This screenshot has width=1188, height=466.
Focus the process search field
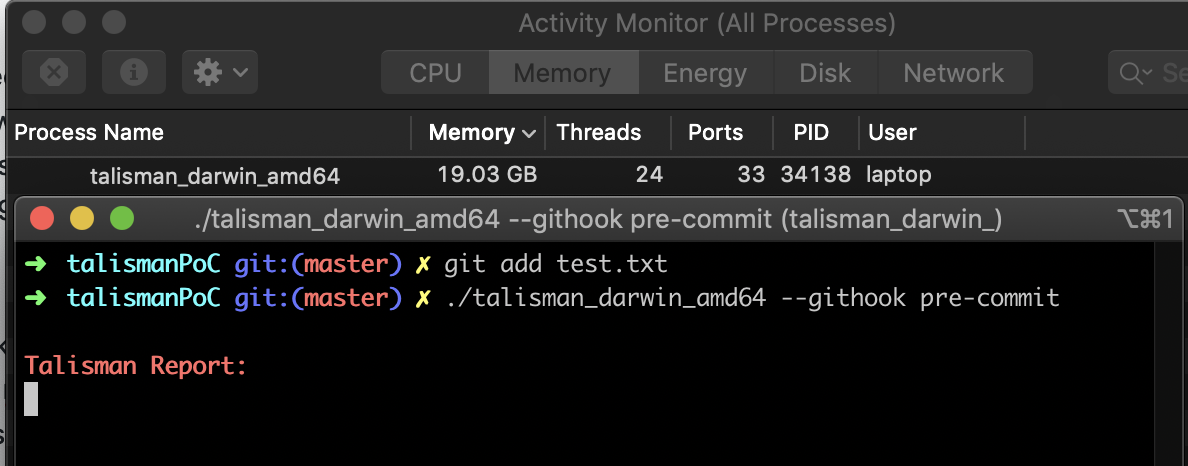point(1148,73)
